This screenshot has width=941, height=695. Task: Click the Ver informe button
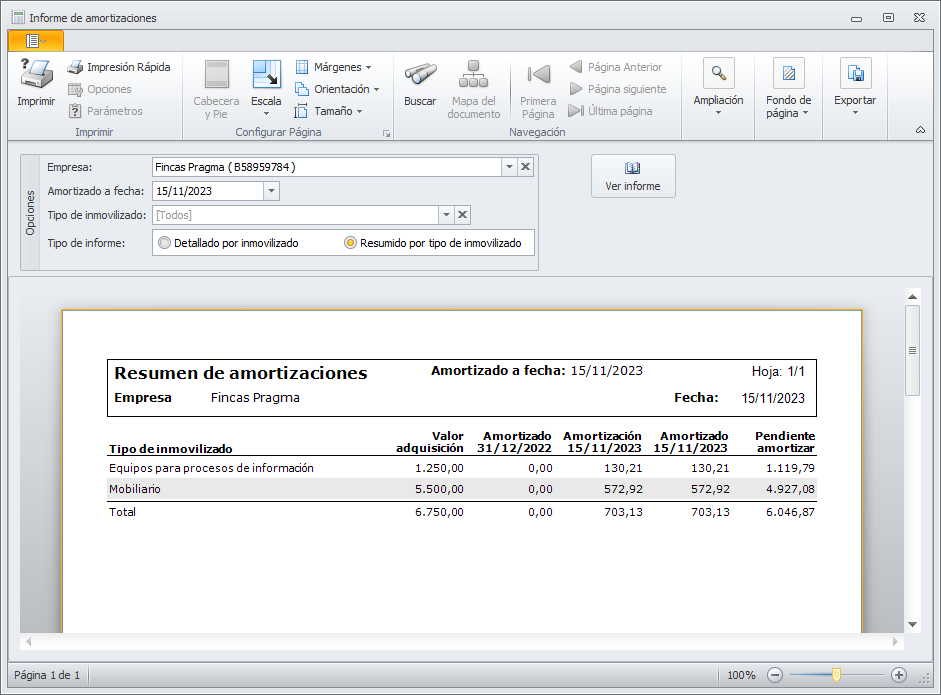coord(633,176)
